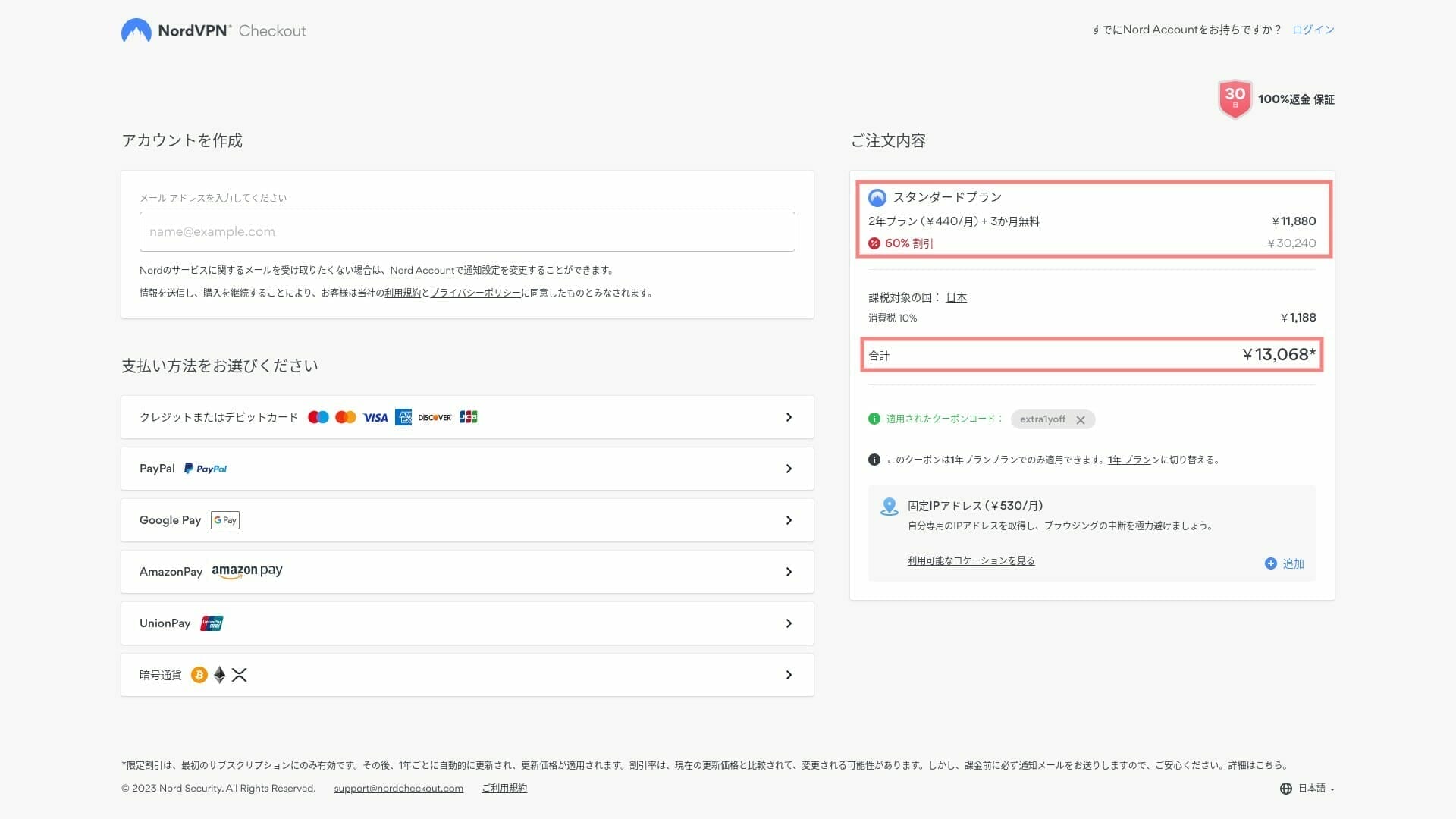Open the 詳細はこちら footer link

point(1255,765)
